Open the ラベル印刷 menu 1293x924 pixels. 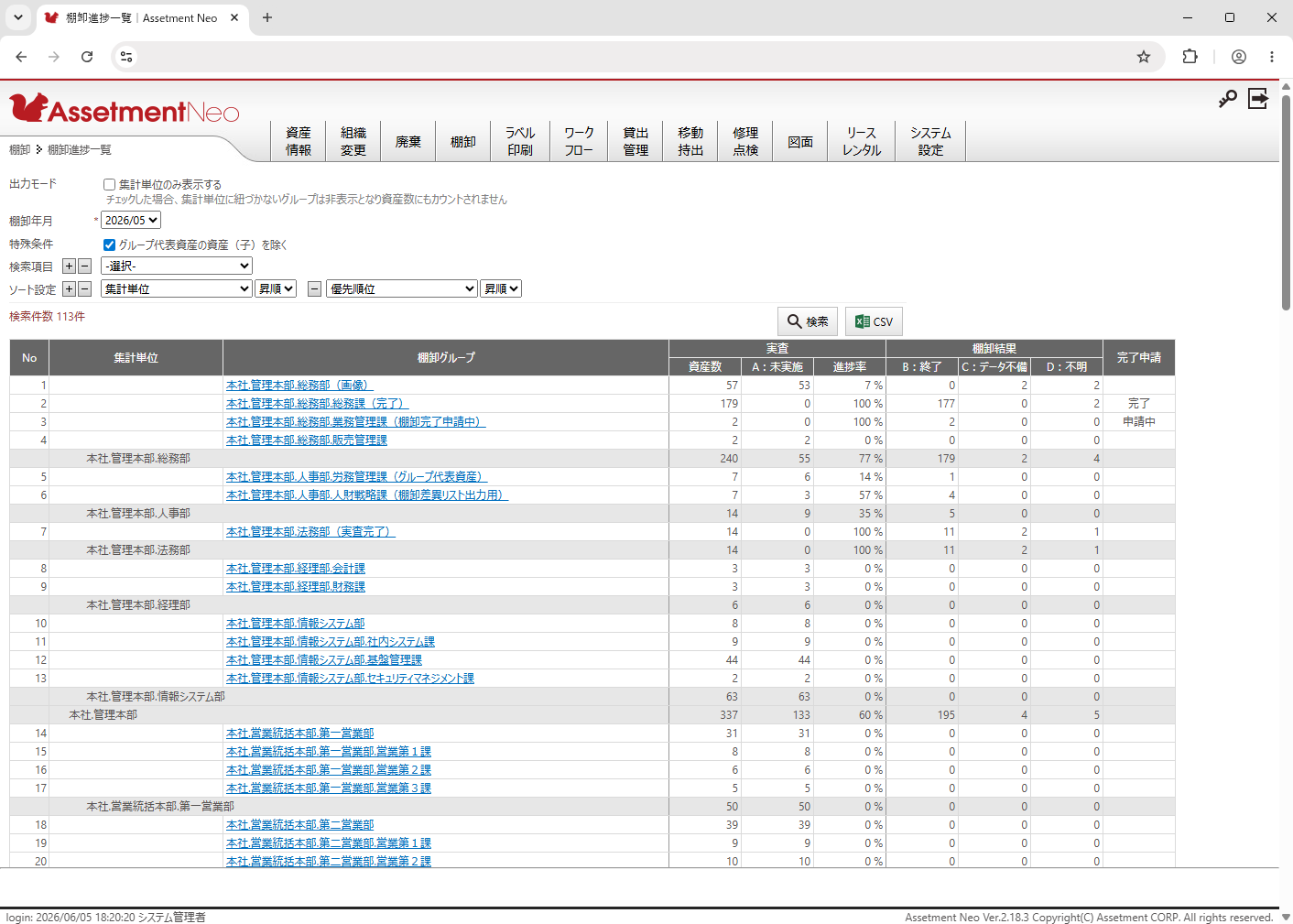(520, 142)
